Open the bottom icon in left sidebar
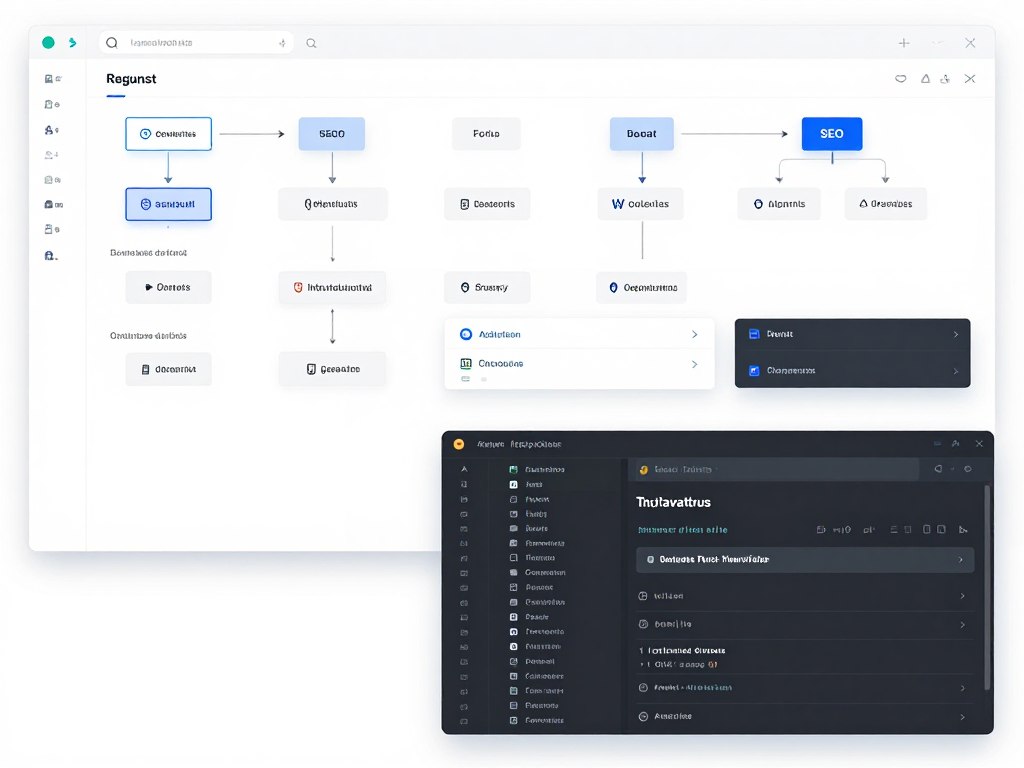 (x=51, y=256)
